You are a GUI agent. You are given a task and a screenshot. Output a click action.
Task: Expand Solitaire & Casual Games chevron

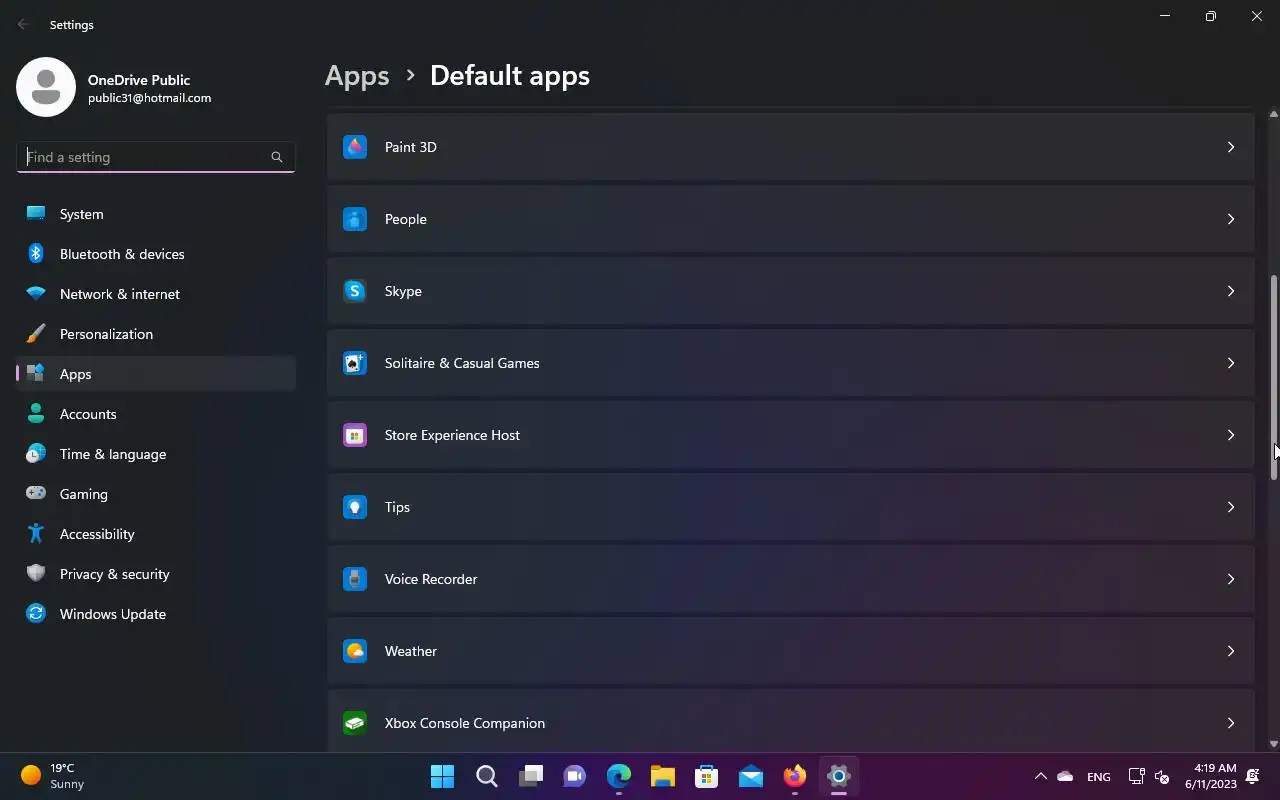pyautogui.click(x=1231, y=363)
